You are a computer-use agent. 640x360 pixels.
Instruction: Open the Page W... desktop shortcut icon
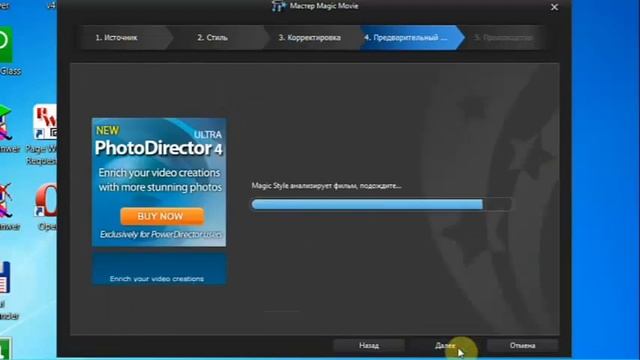click(x=45, y=122)
